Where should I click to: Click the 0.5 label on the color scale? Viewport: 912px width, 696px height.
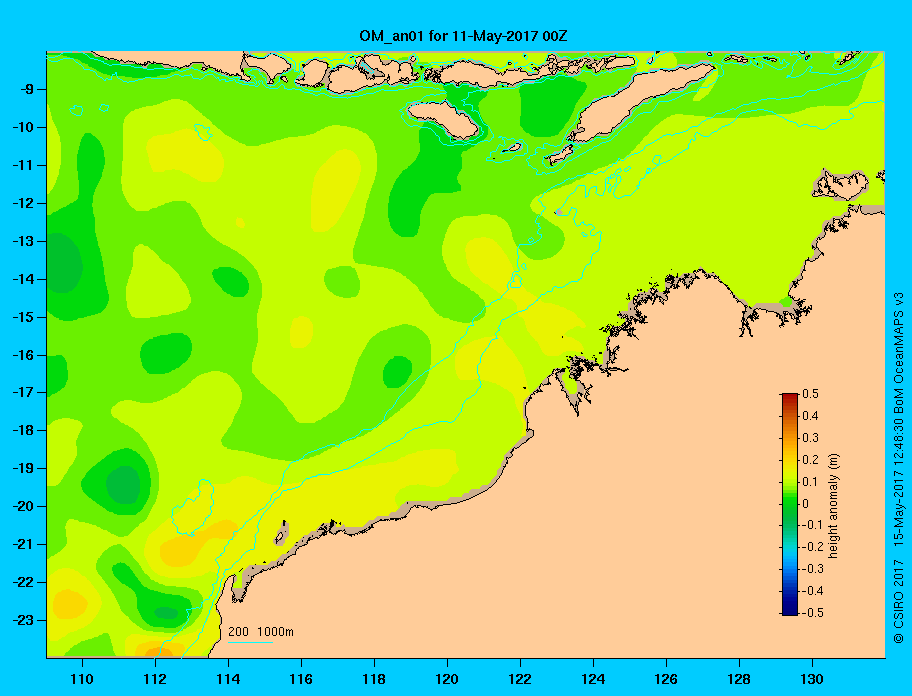[810, 394]
